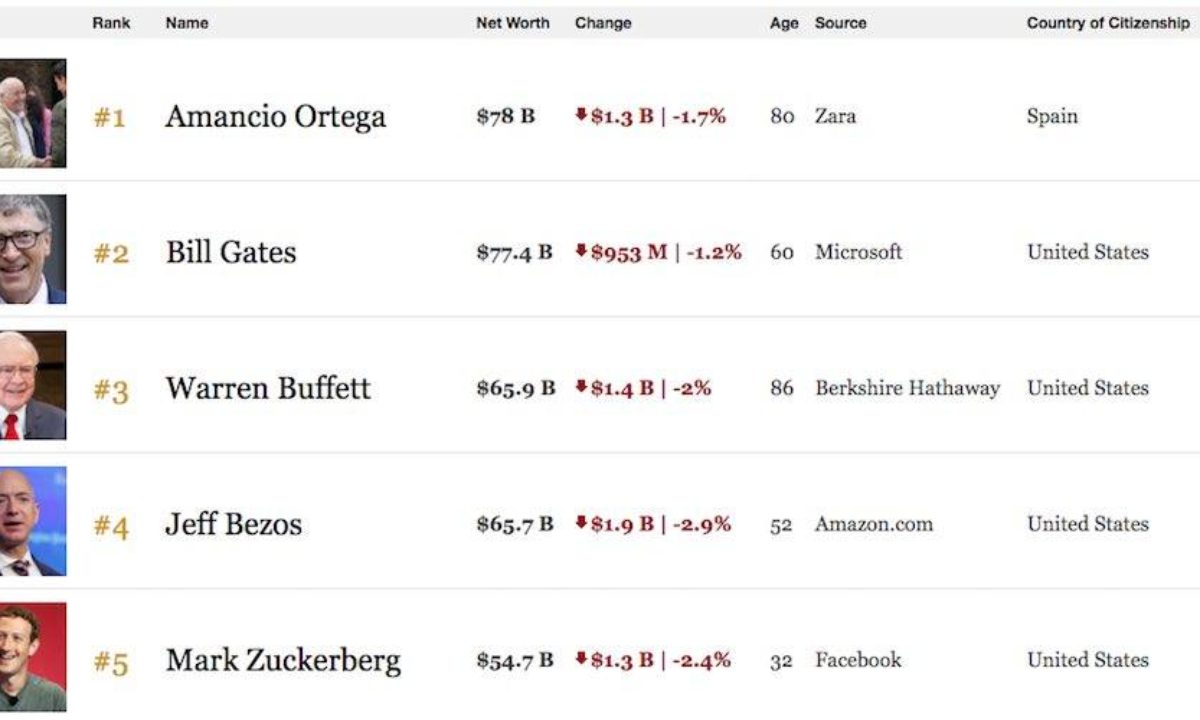Open Mark Zuckerberg's portrait thumbnail
The width and height of the screenshot is (1200, 720).
tap(32, 657)
